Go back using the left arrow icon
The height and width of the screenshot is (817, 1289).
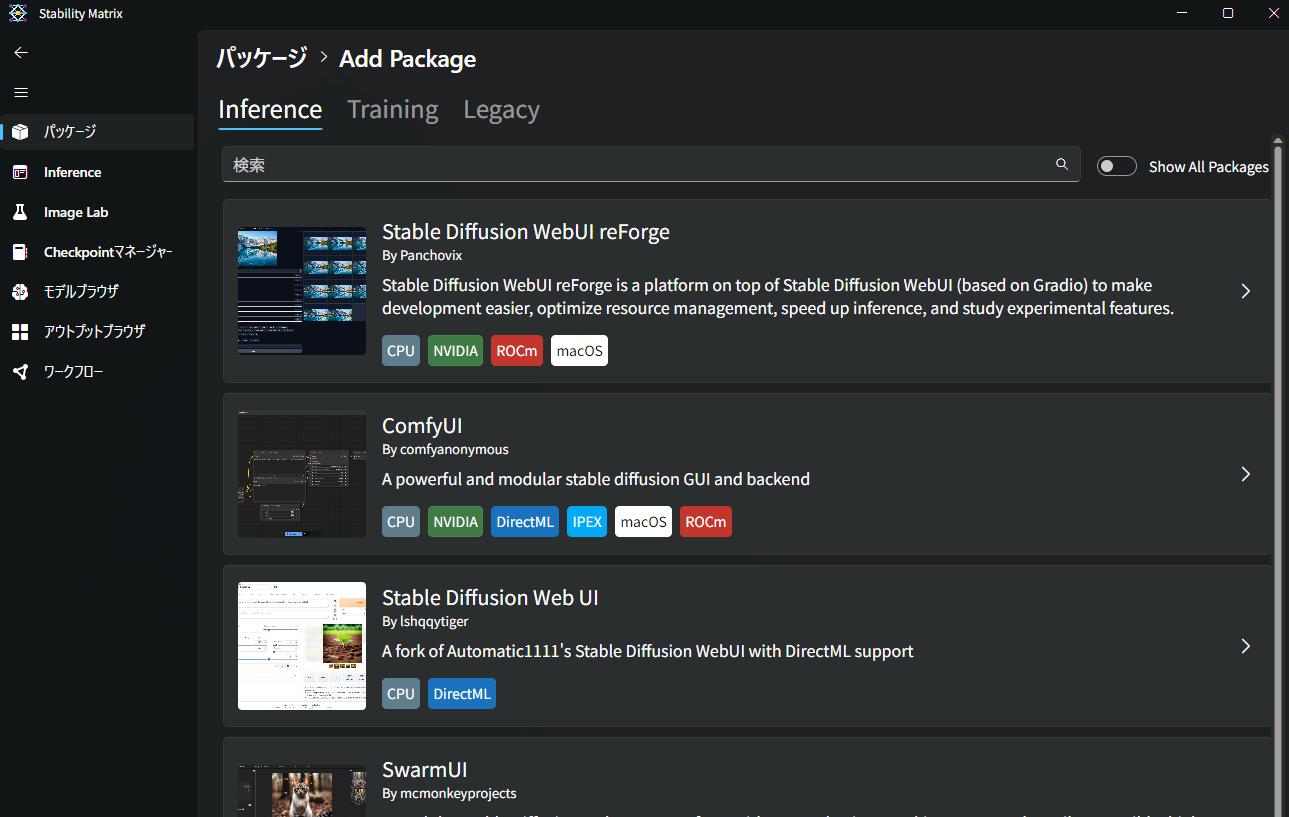21,53
